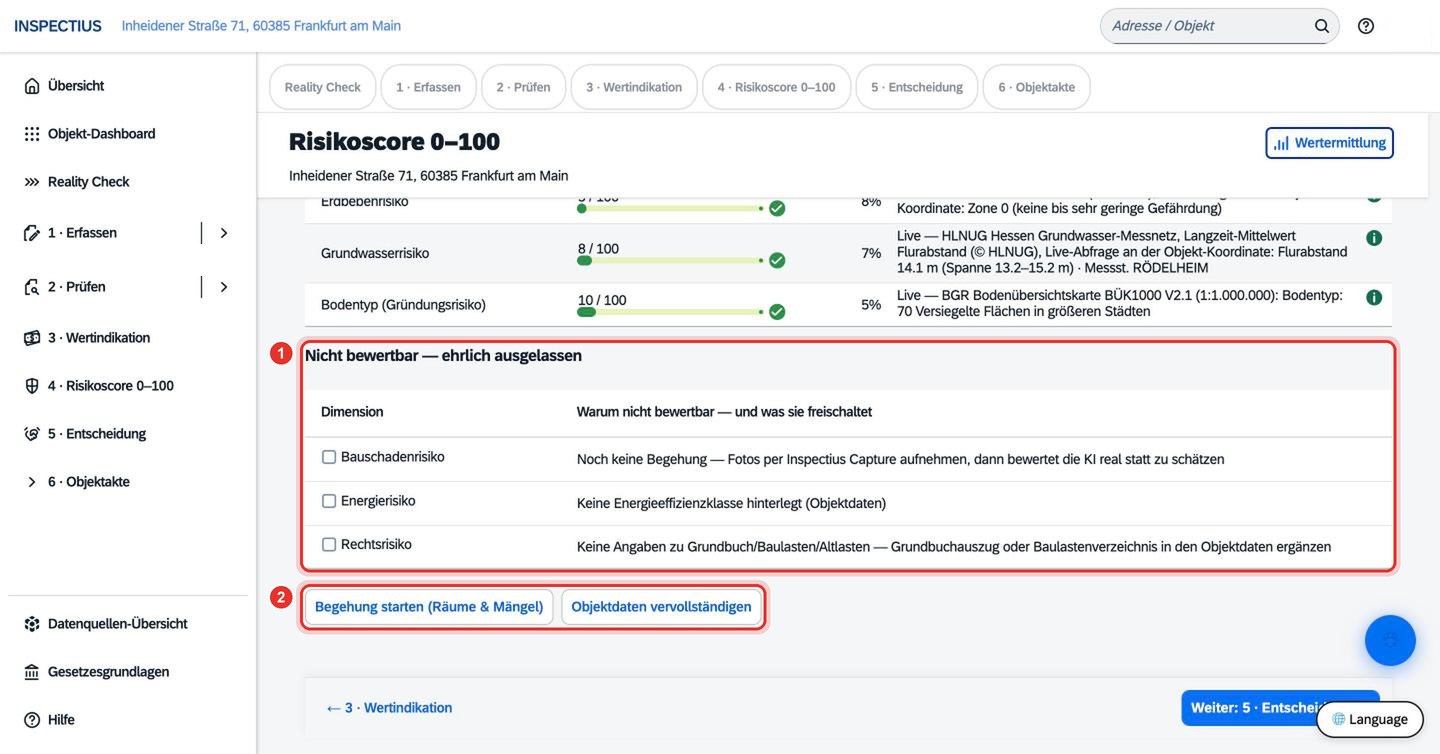
Task: Click the 4 · Risikoscore shield icon
Action: pyautogui.click(x=32, y=386)
